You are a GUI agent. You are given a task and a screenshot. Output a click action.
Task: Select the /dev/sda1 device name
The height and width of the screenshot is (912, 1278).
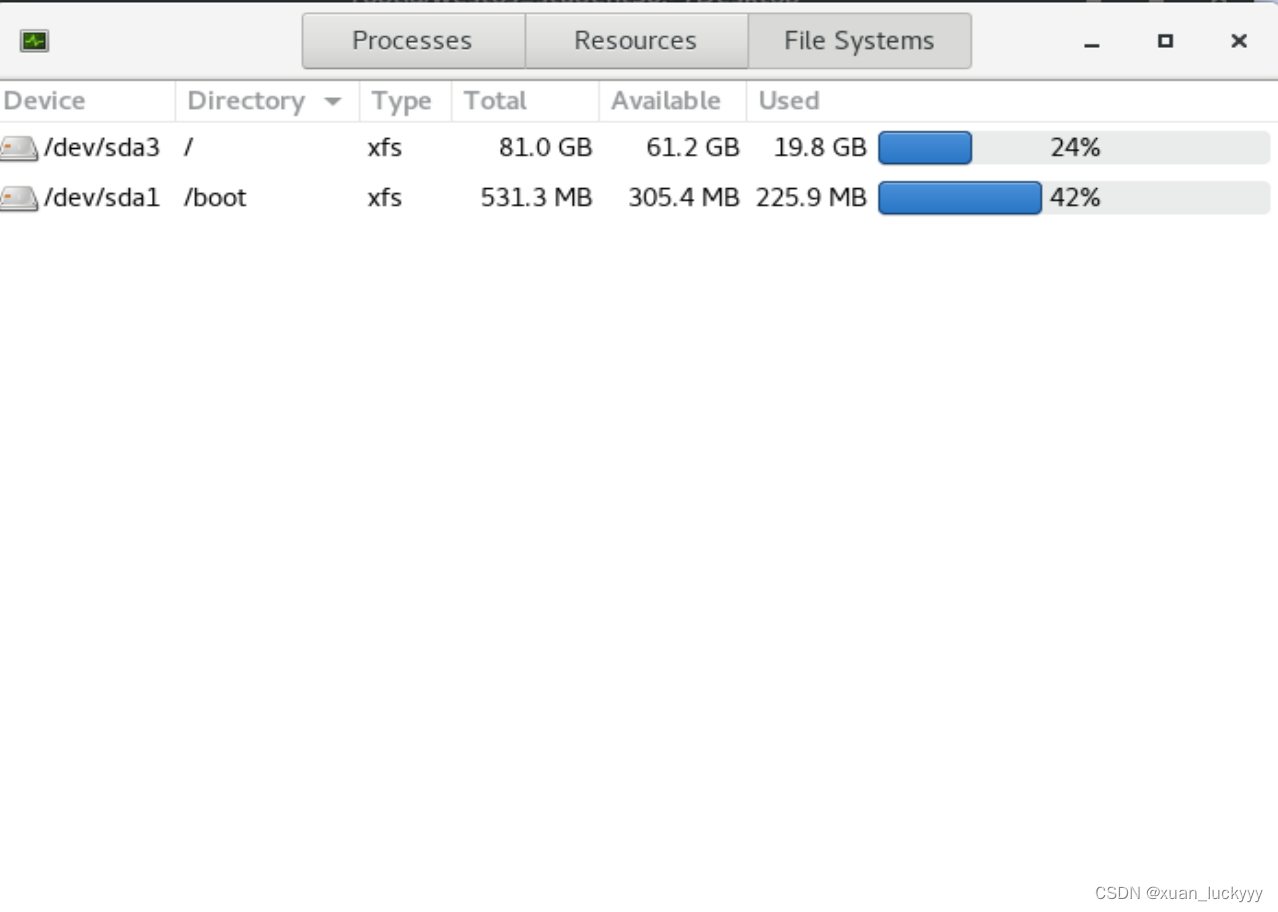click(102, 198)
